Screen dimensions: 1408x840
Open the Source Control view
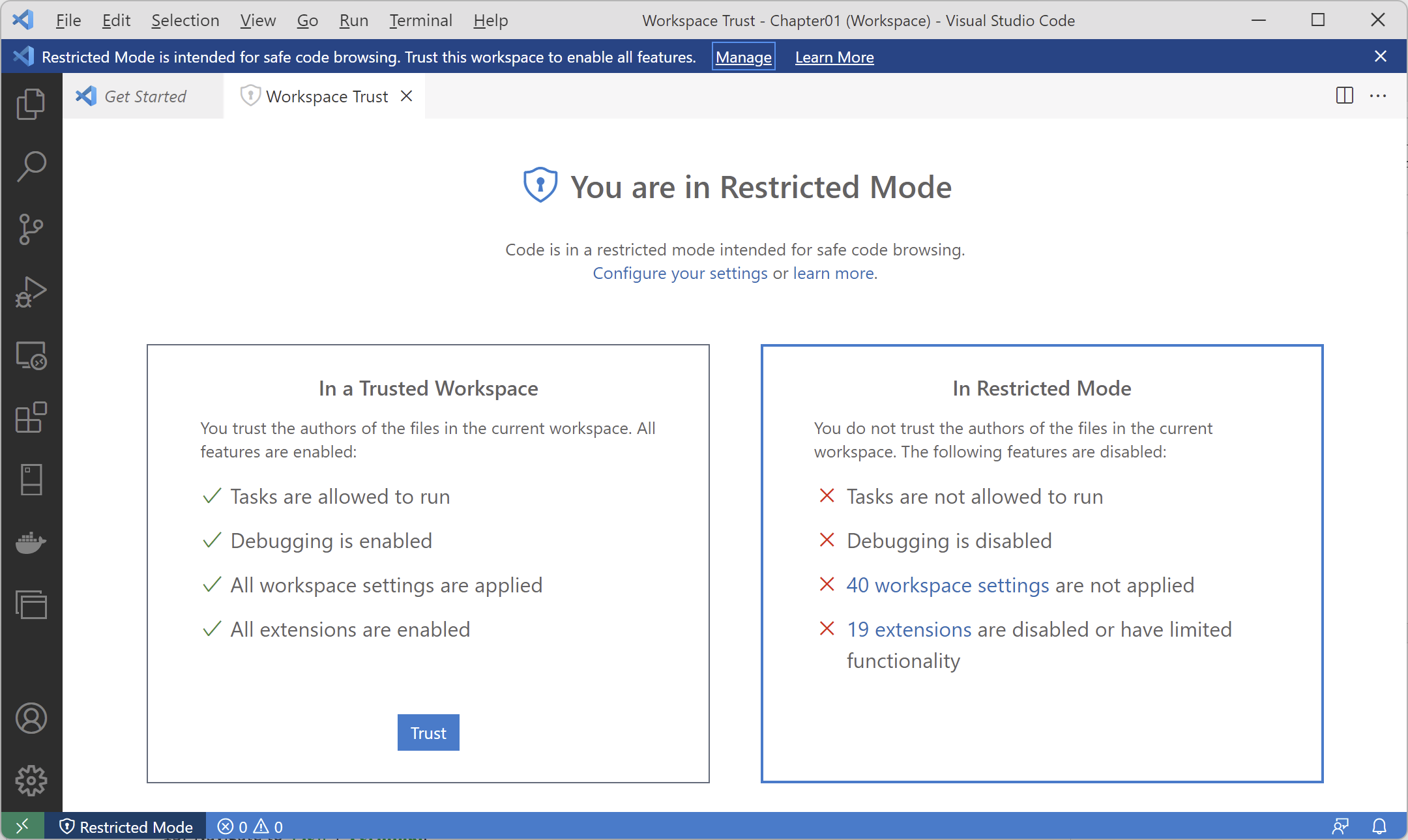tap(31, 229)
